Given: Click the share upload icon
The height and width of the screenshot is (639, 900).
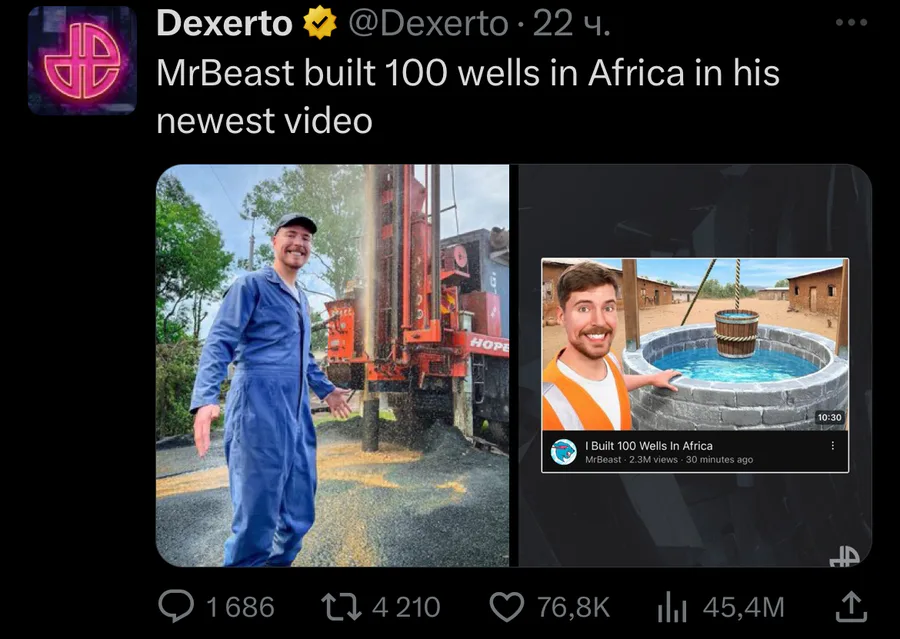Looking at the screenshot, I should [x=851, y=607].
